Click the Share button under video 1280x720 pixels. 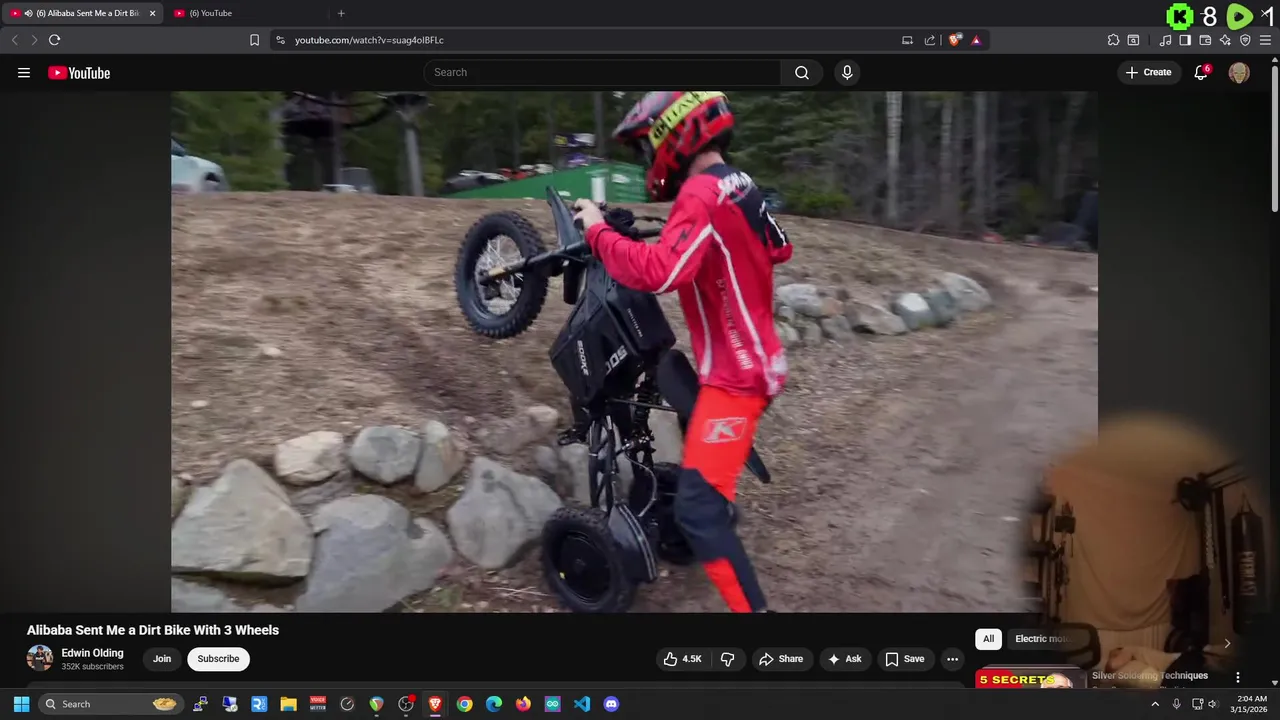pyautogui.click(x=781, y=659)
